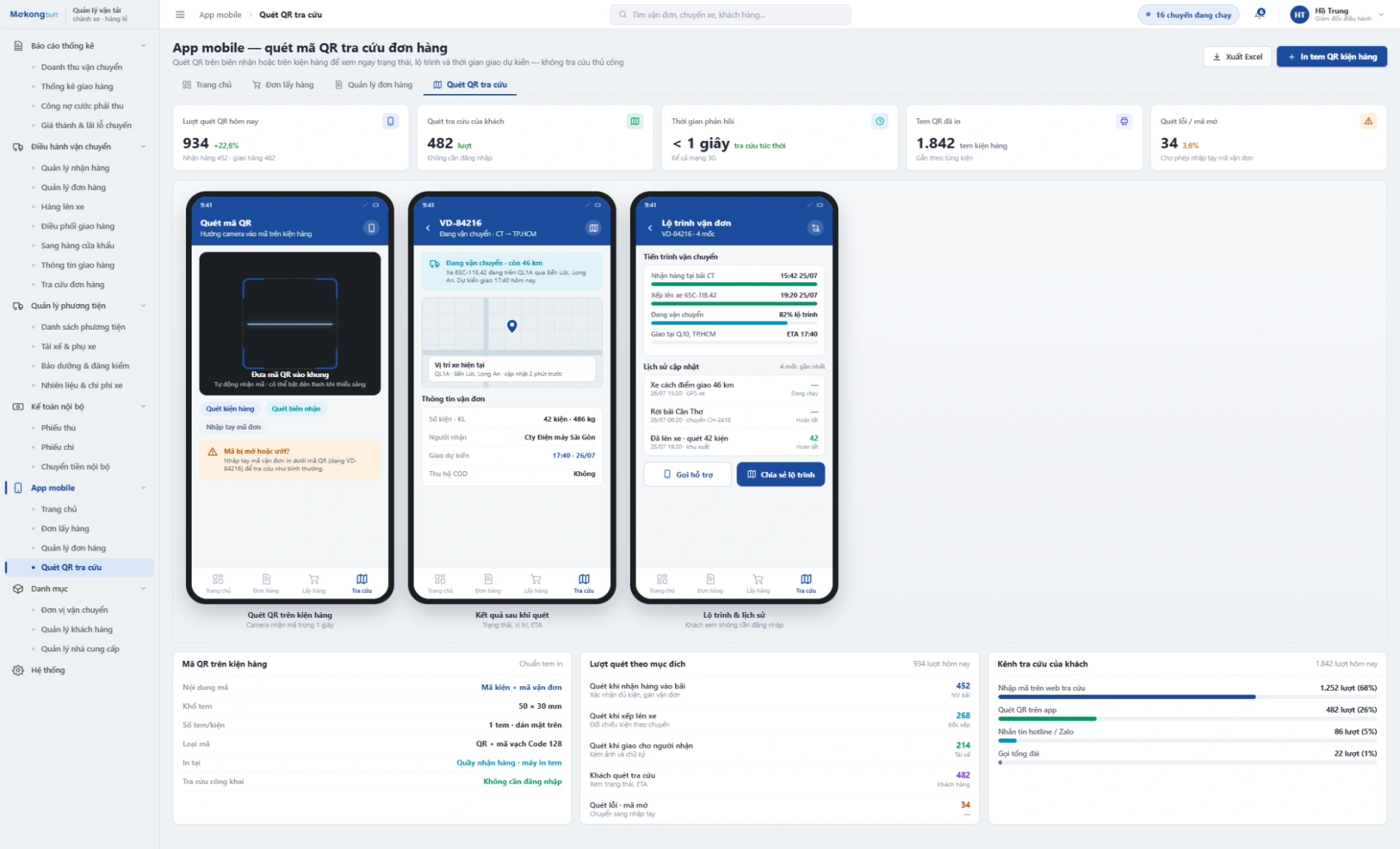The height and width of the screenshot is (849, 1400).
Task: Click the Điều hành vận chuyển truck icon
Action: (x=18, y=147)
